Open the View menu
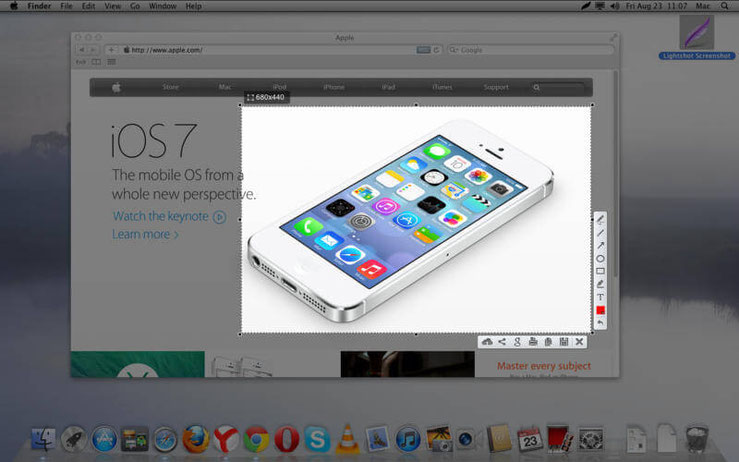This screenshot has height=462, width=739. tap(113, 6)
